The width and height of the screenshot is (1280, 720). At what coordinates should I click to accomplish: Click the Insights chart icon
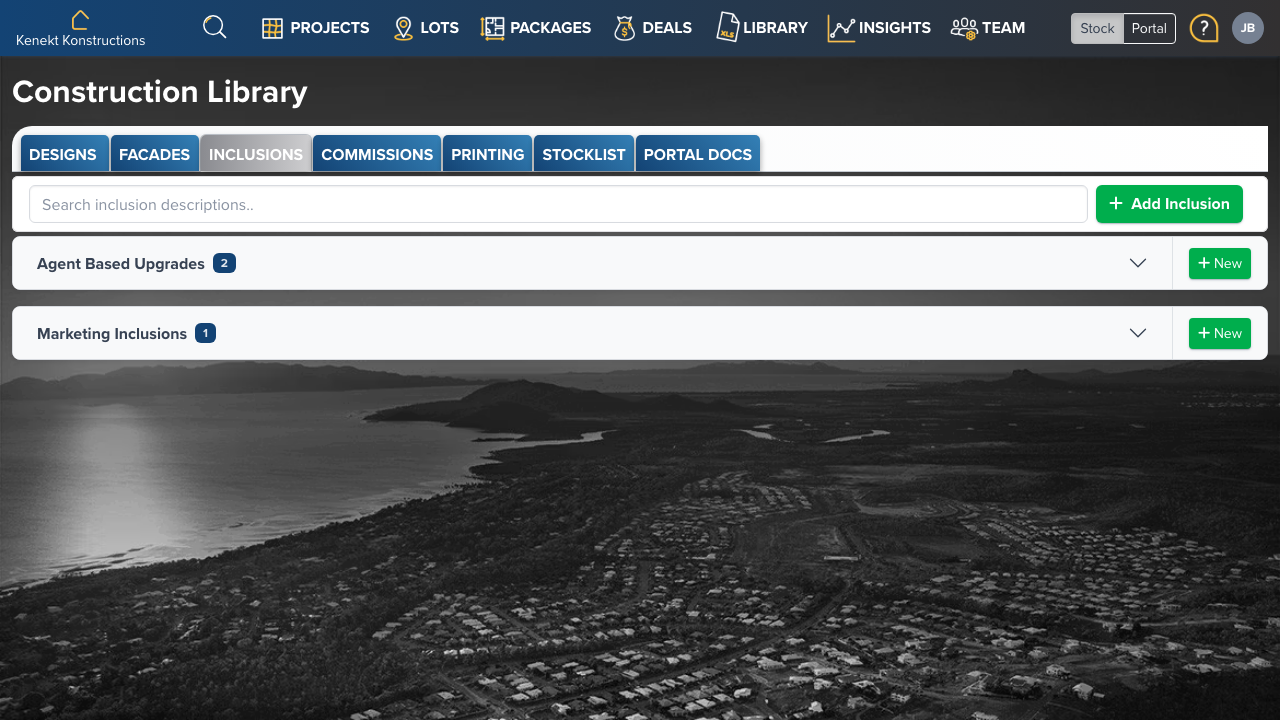click(x=841, y=28)
